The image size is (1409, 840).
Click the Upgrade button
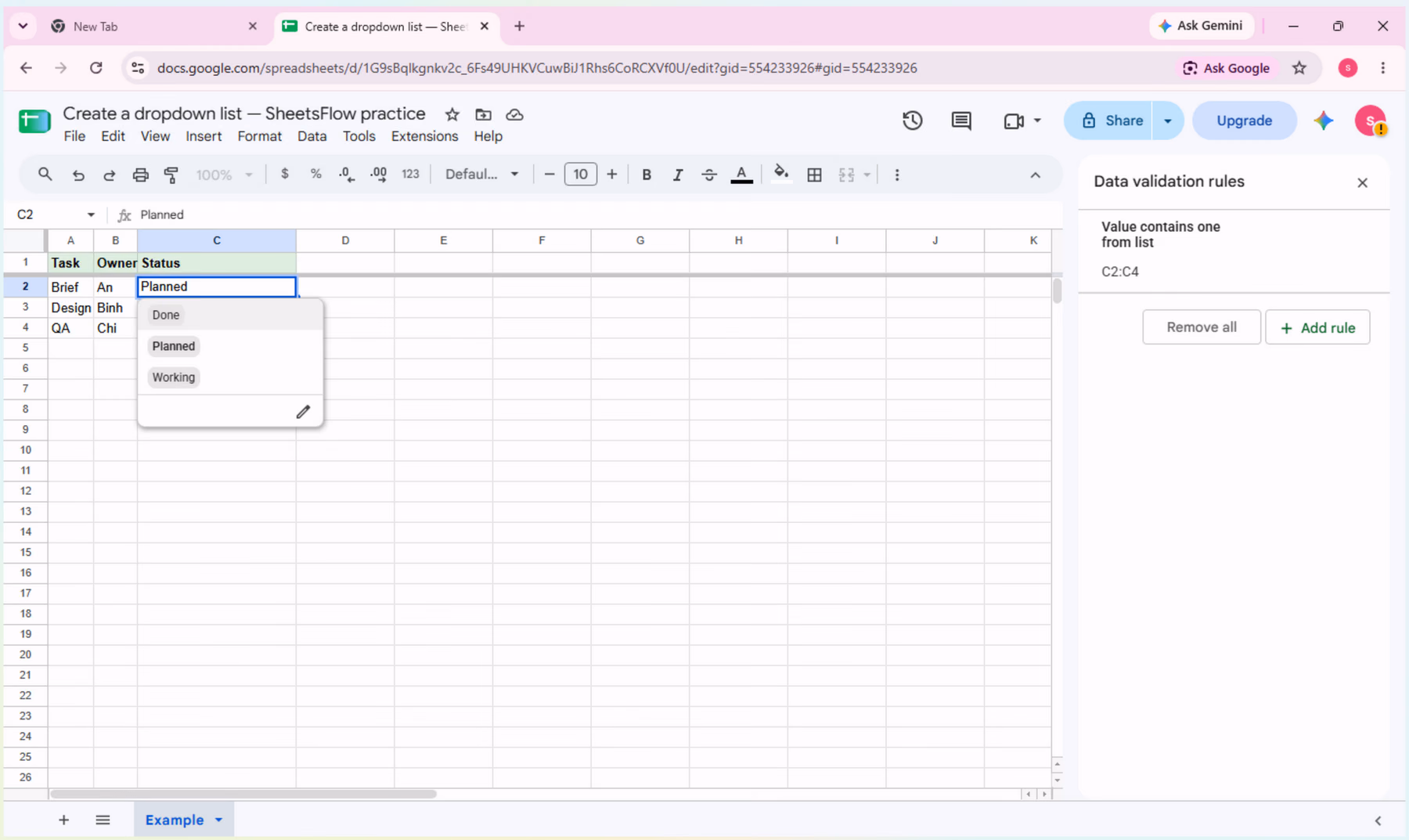click(1244, 121)
